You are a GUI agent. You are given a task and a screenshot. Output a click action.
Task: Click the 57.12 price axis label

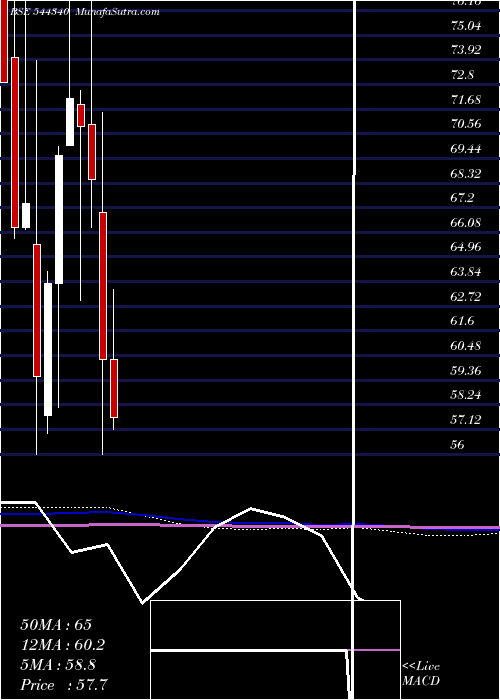pos(467,421)
